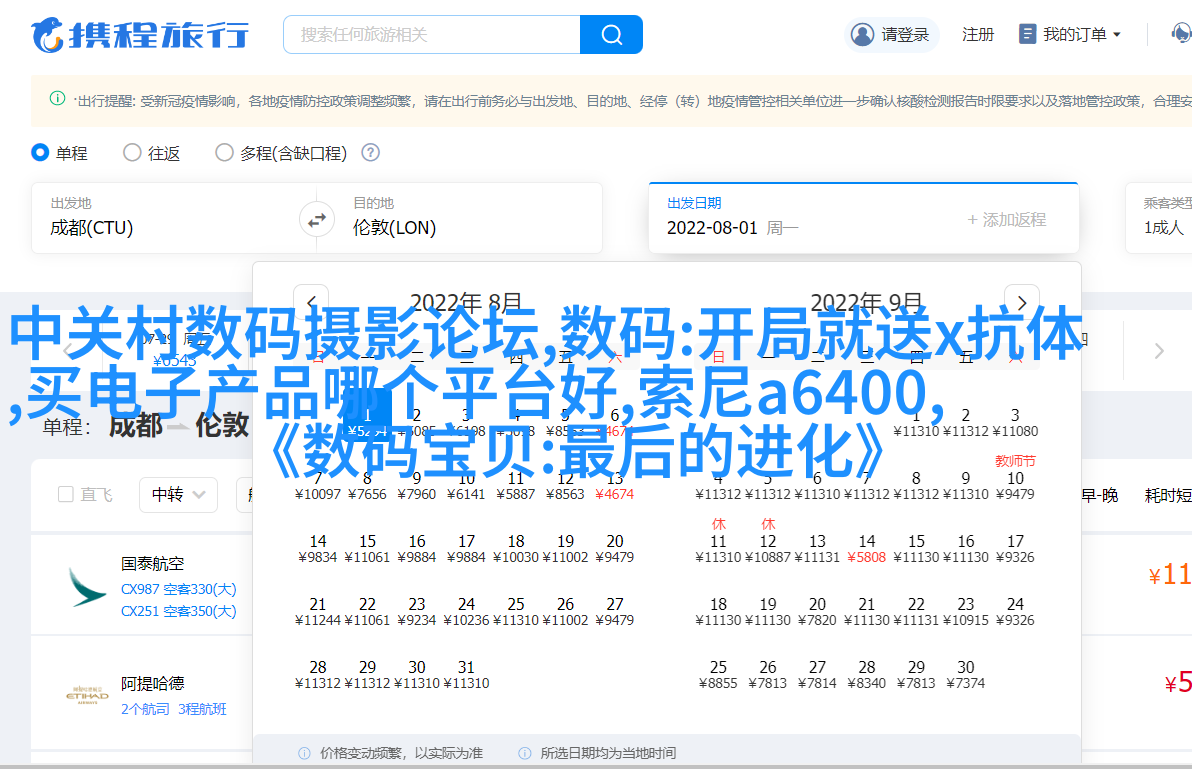Click the user avatar icon beside 请登录
1192x769 pixels.
[x=862, y=34]
